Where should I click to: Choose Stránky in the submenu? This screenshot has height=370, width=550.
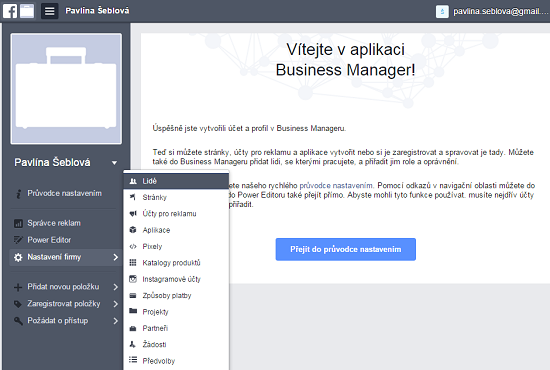click(176, 197)
